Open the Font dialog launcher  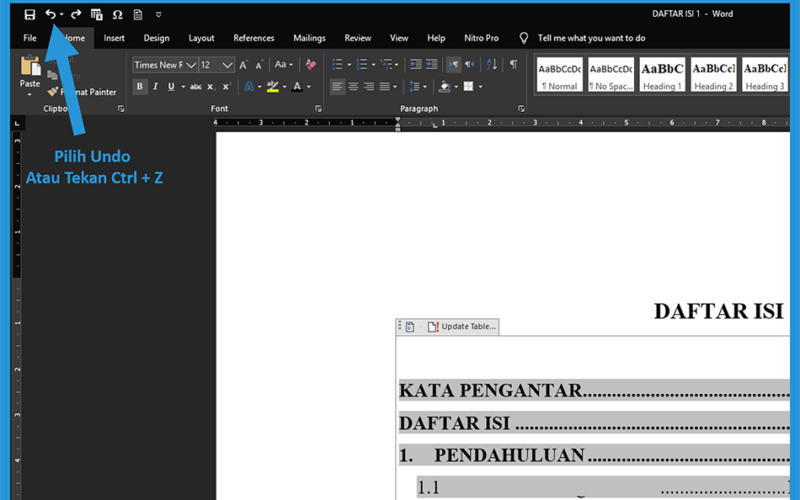click(x=318, y=109)
